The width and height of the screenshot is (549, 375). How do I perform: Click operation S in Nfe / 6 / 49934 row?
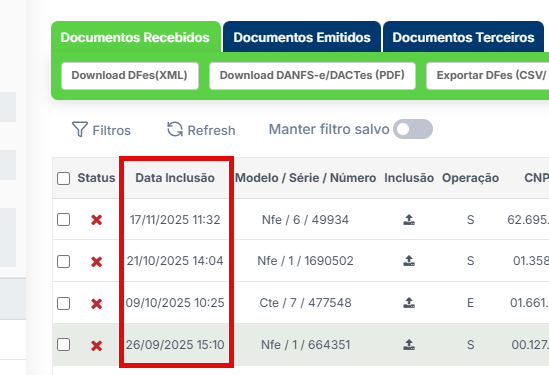470,220
